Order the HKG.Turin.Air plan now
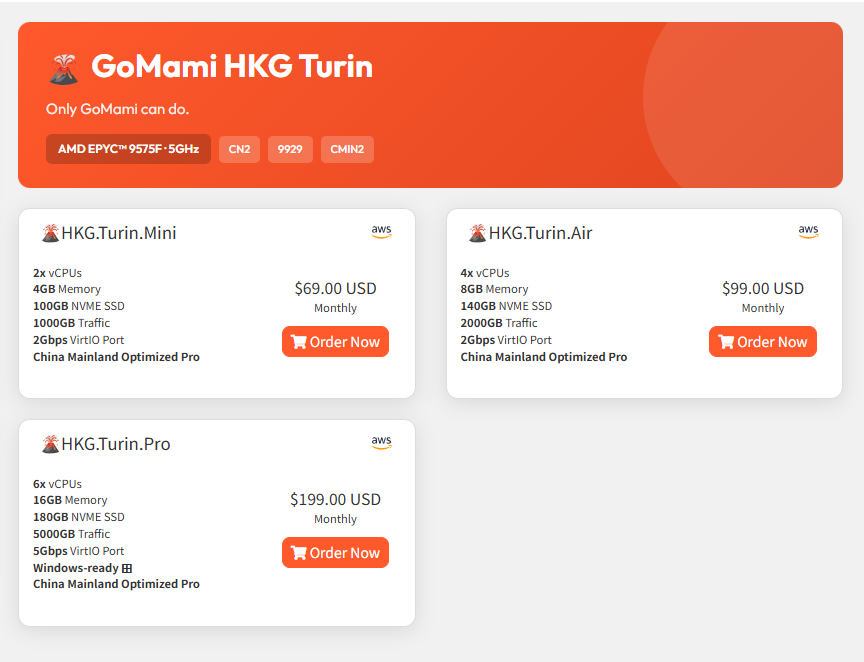This screenshot has height=662, width=864. [x=762, y=342]
